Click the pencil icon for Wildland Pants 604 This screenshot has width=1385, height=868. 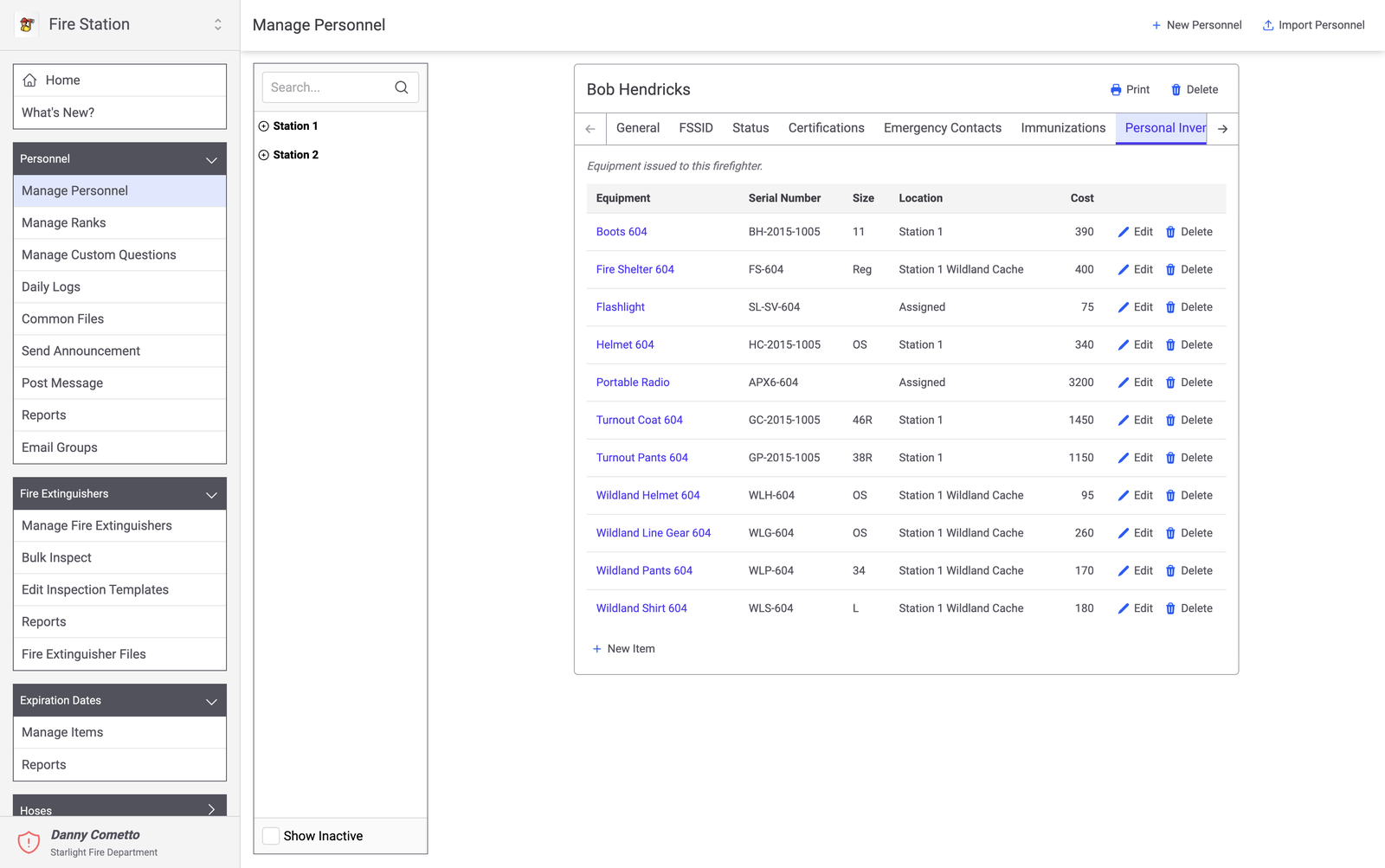tap(1124, 571)
